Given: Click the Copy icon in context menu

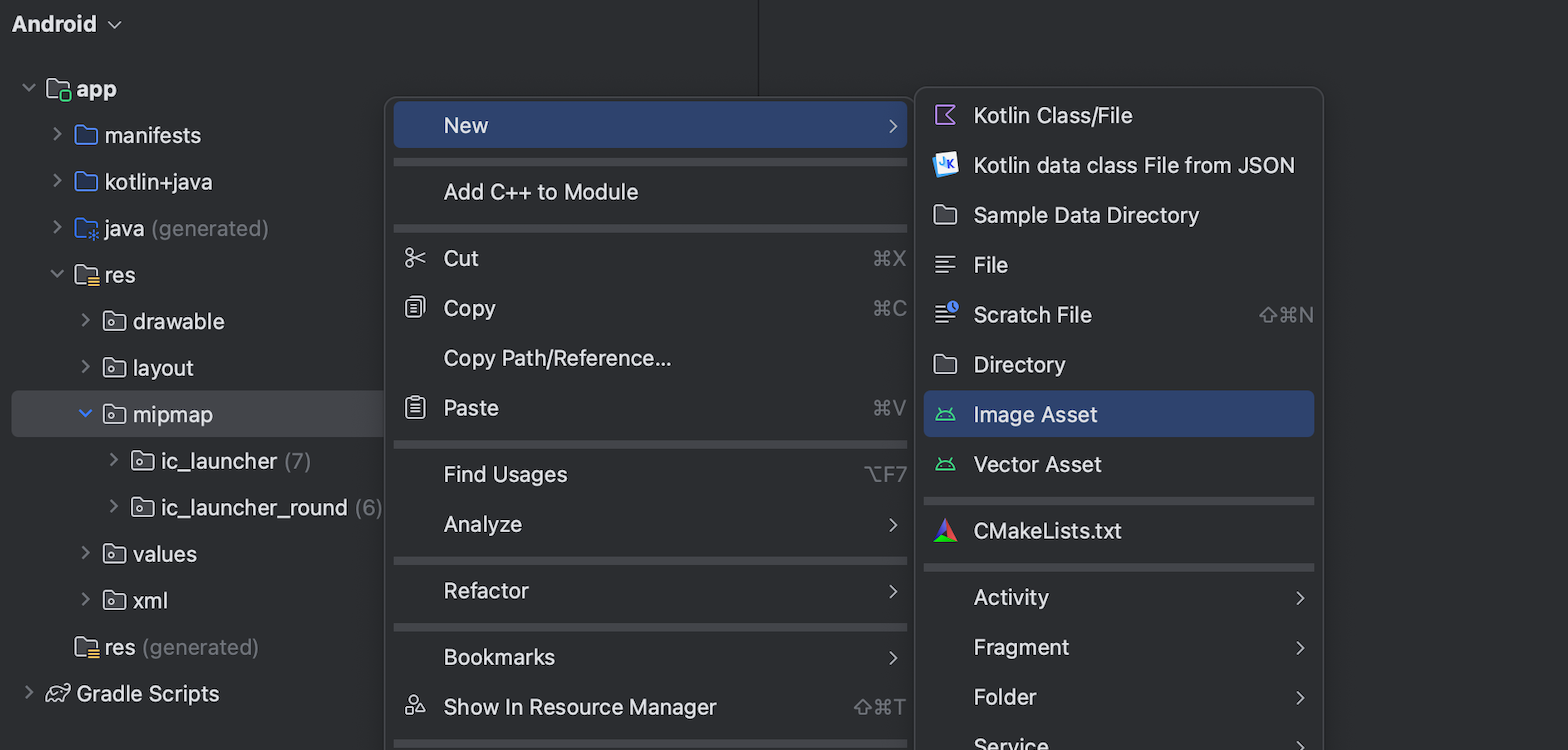Looking at the screenshot, I should [x=415, y=308].
